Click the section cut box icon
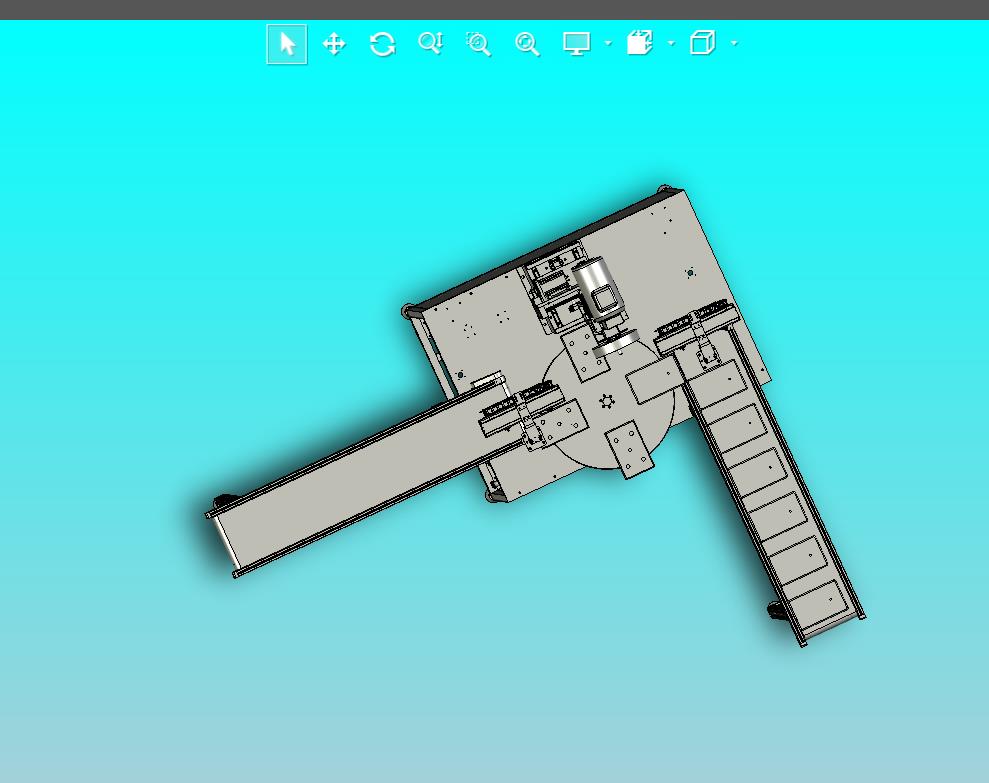Viewport: 989px width, 783px height. [640, 43]
